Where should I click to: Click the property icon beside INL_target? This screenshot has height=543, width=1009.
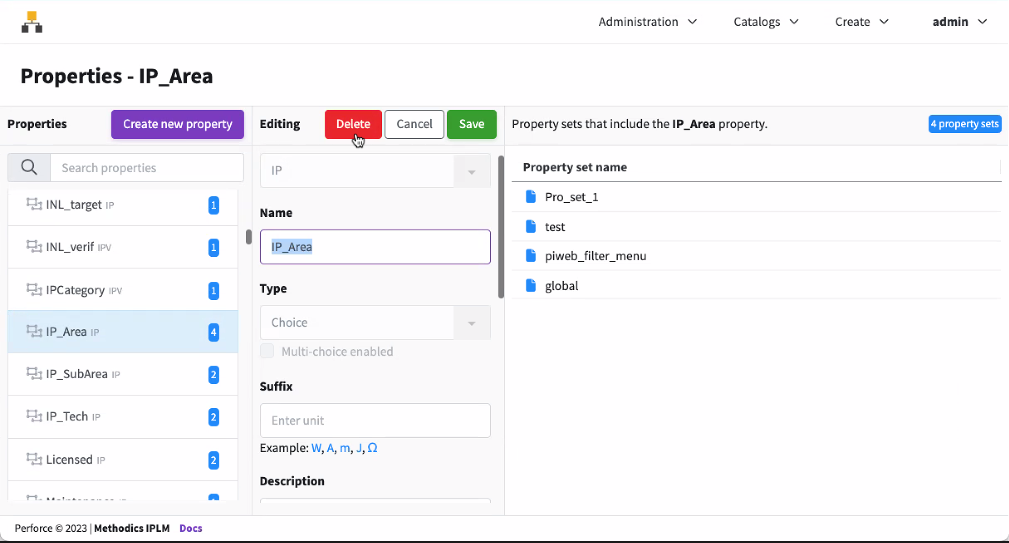tap(33, 205)
